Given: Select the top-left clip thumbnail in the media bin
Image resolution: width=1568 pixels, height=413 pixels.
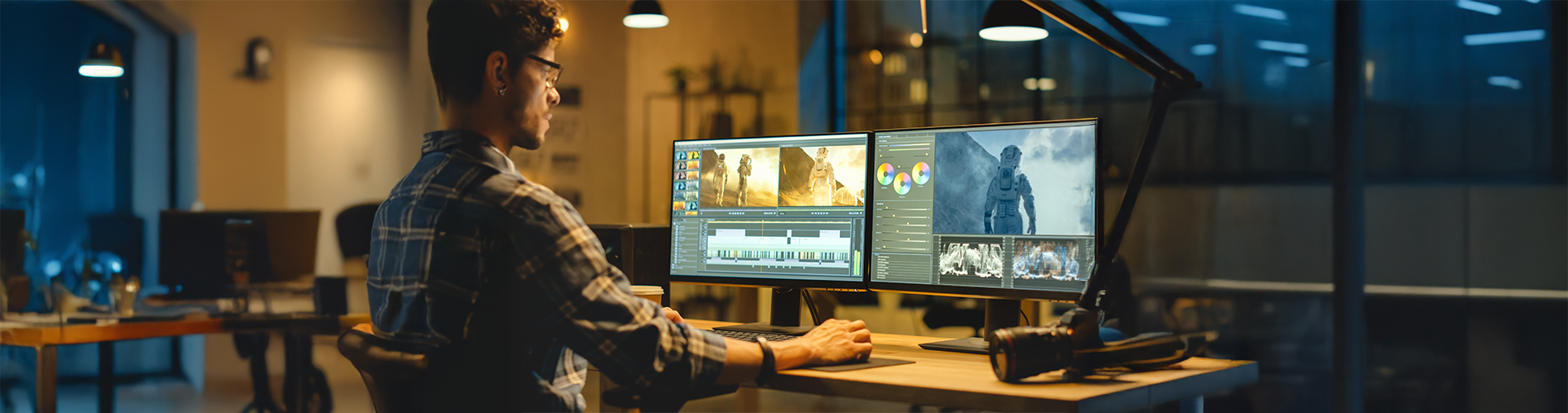Looking at the screenshot, I should tap(681, 155).
